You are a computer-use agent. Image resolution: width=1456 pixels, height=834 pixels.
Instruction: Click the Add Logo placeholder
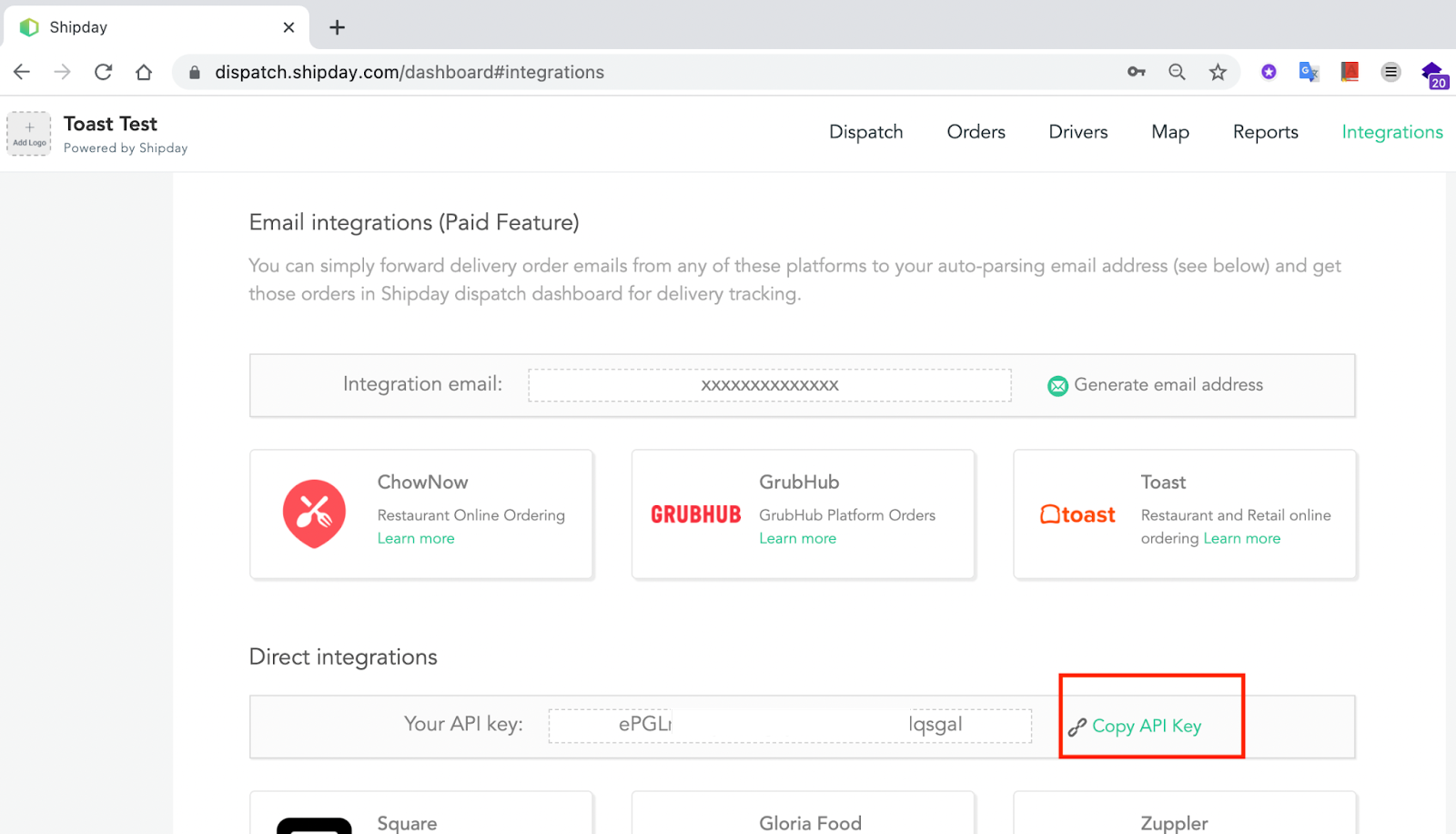pos(29,134)
